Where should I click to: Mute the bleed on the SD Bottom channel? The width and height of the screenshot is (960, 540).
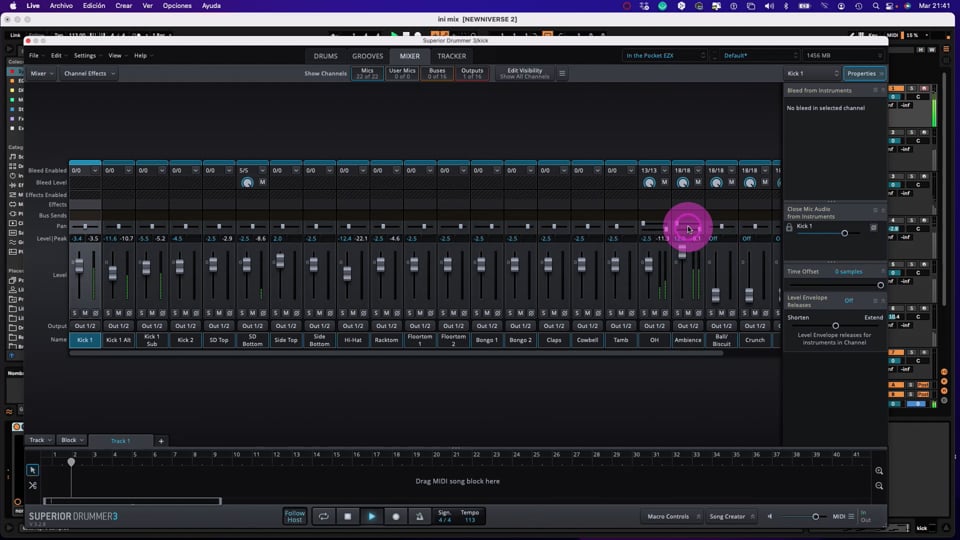pos(262,182)
